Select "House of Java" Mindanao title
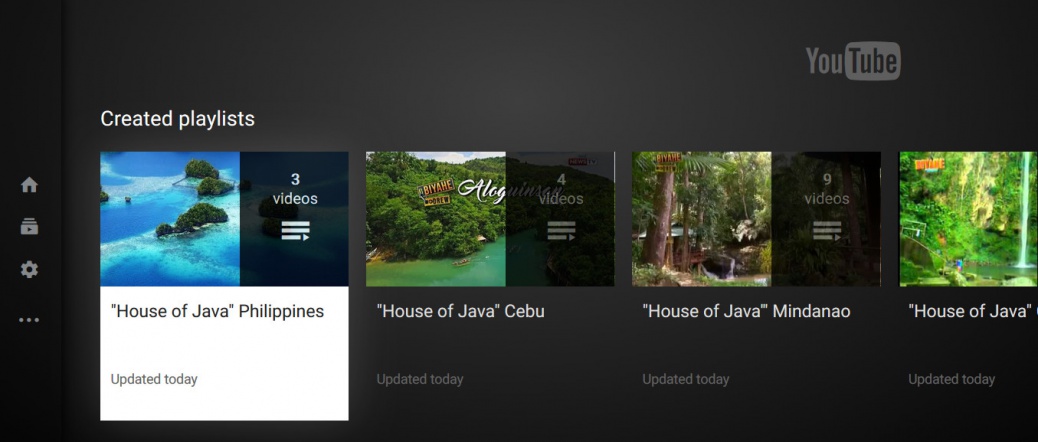This screenshot has width=1038, height=442. pyautogui.click(x=746, y=312)
